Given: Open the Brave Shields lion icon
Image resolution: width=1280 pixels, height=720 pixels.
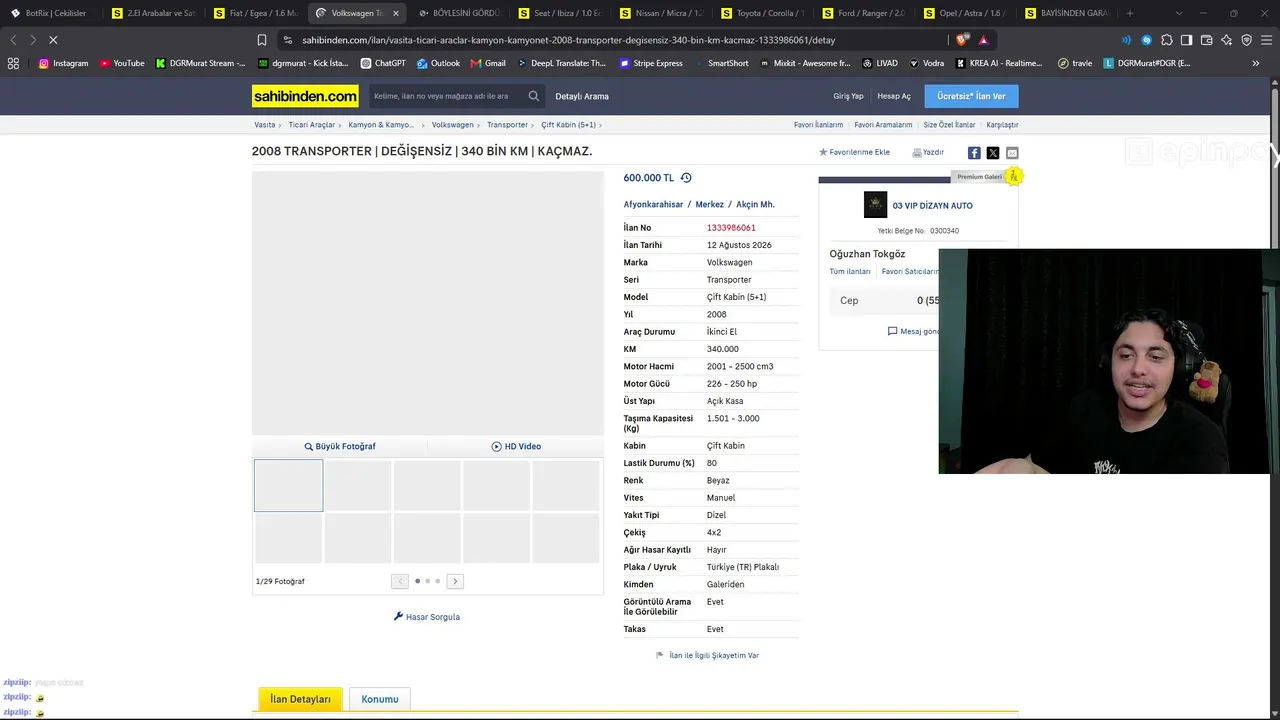Looking at the screenshot, I should coord(962,40).
